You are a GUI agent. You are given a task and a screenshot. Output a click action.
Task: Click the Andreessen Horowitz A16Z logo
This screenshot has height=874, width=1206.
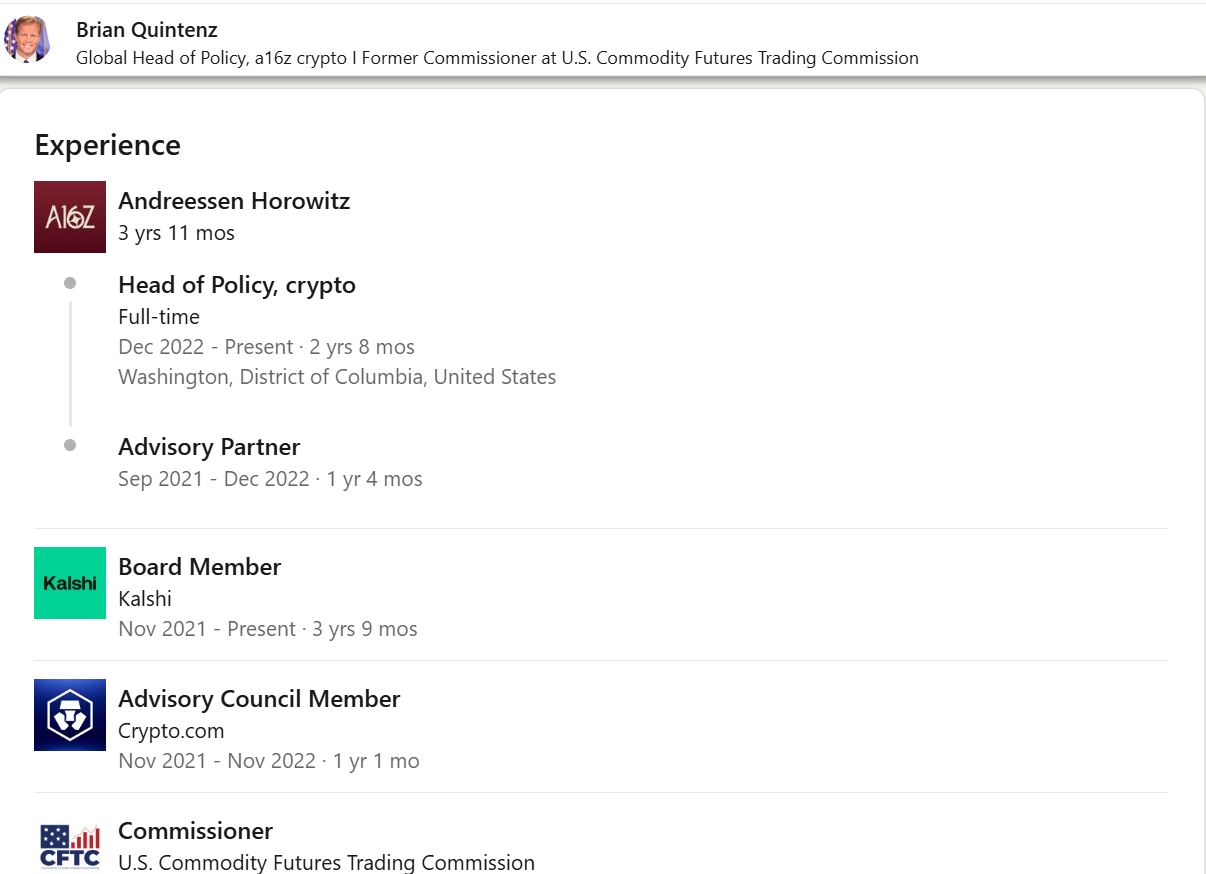(x=70, y=217)
